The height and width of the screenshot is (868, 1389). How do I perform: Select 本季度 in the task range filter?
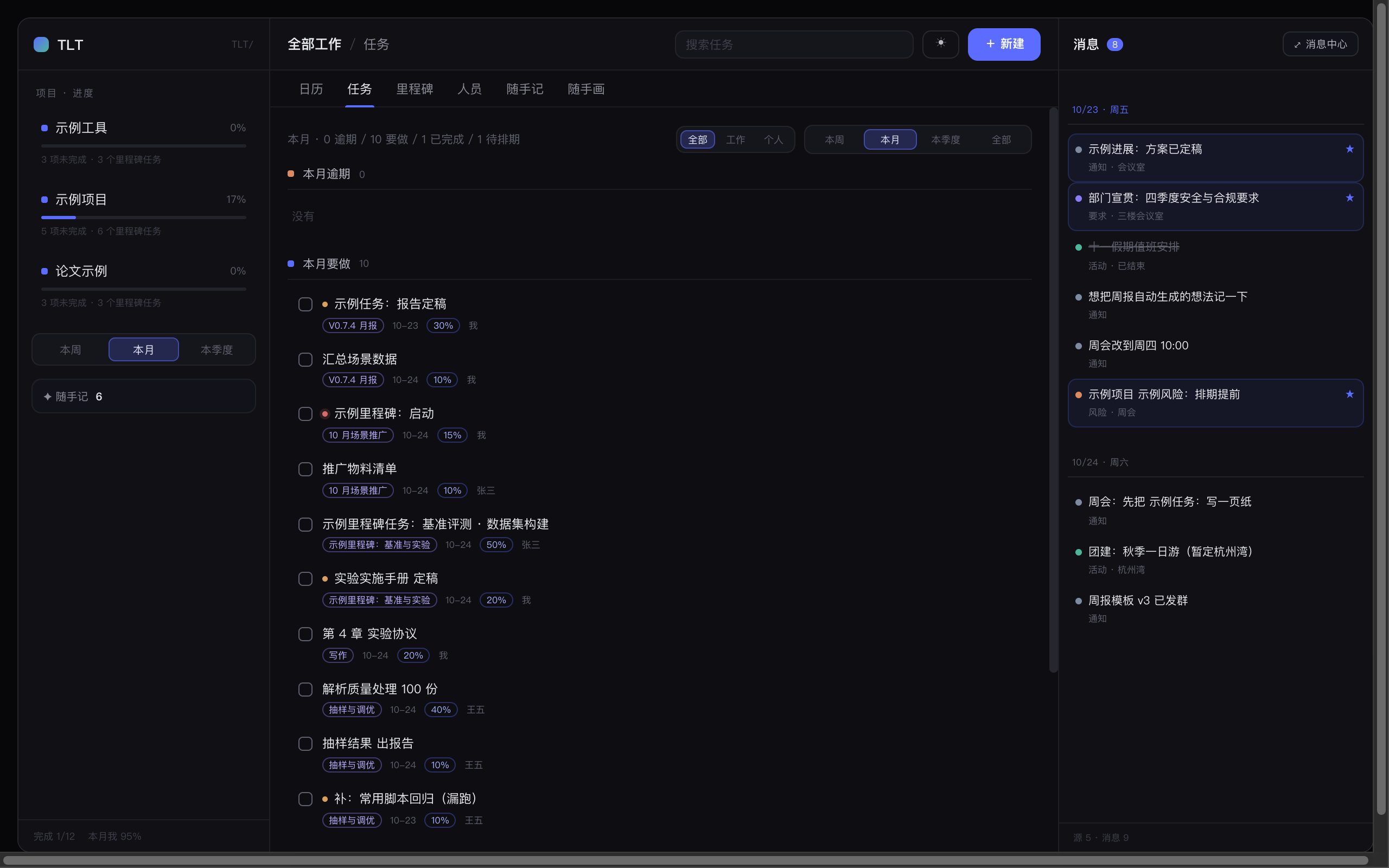(x=945, y=139)
